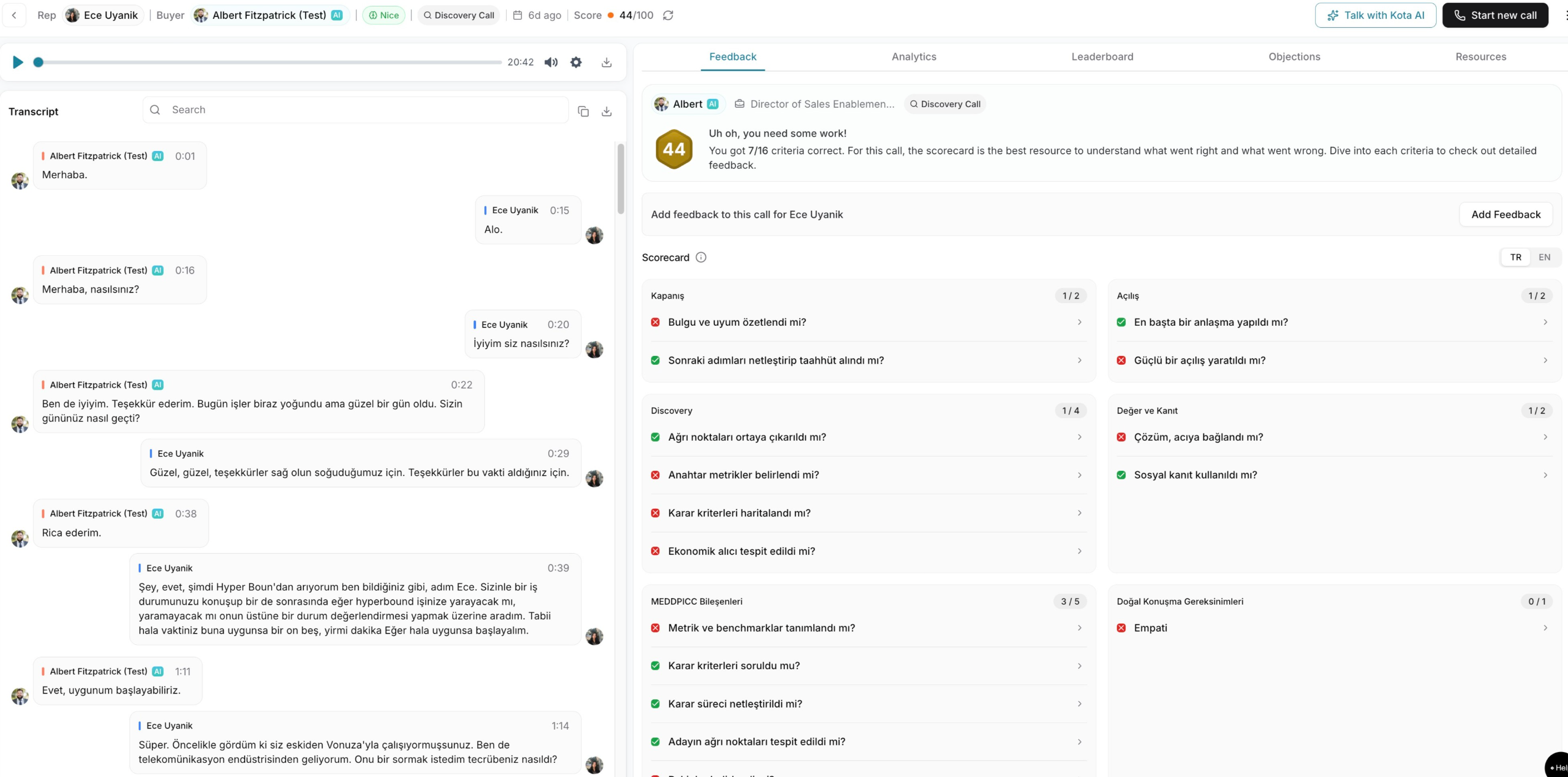The image size is (1568, 777).
Task: Switch scorecard language to EN
Action: (x=1544, y=257)
